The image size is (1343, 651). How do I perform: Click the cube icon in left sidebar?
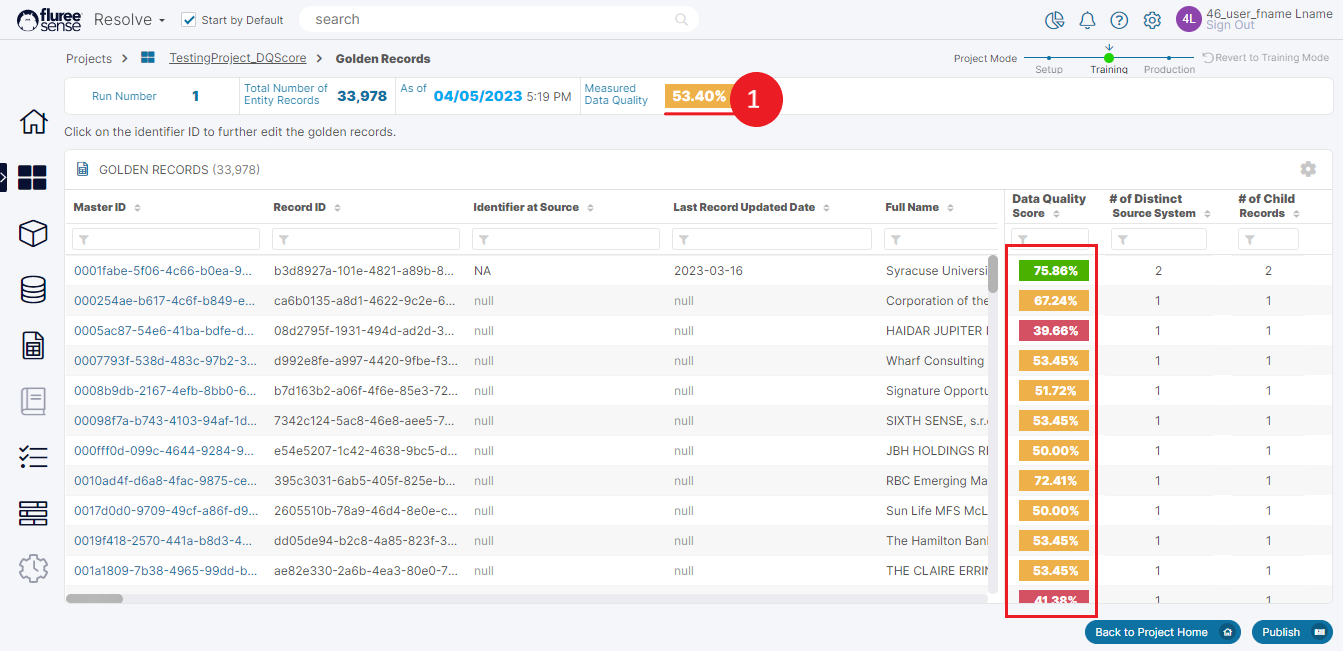[x=33, y=234]
